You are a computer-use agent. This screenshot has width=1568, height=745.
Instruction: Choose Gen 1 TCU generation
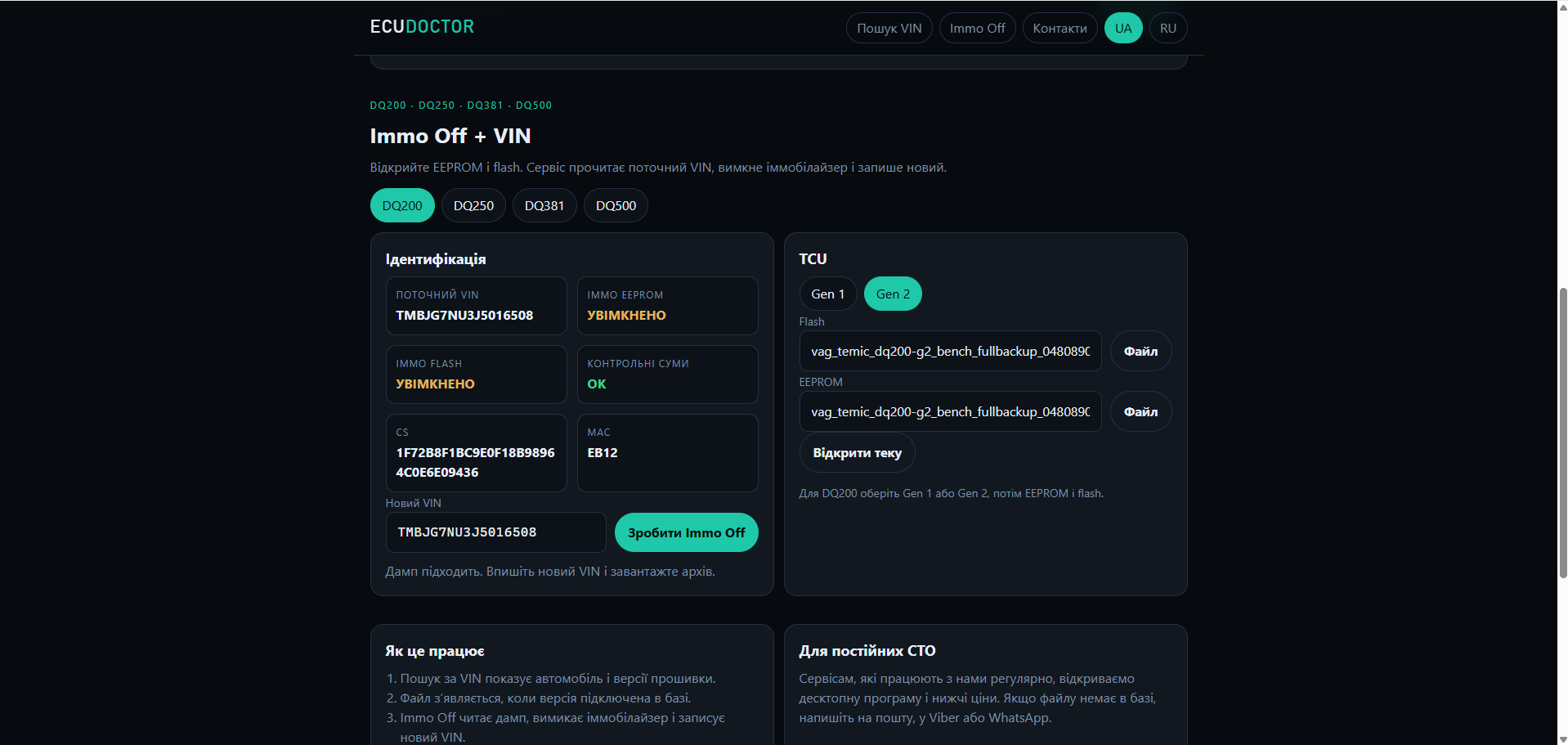827,294
